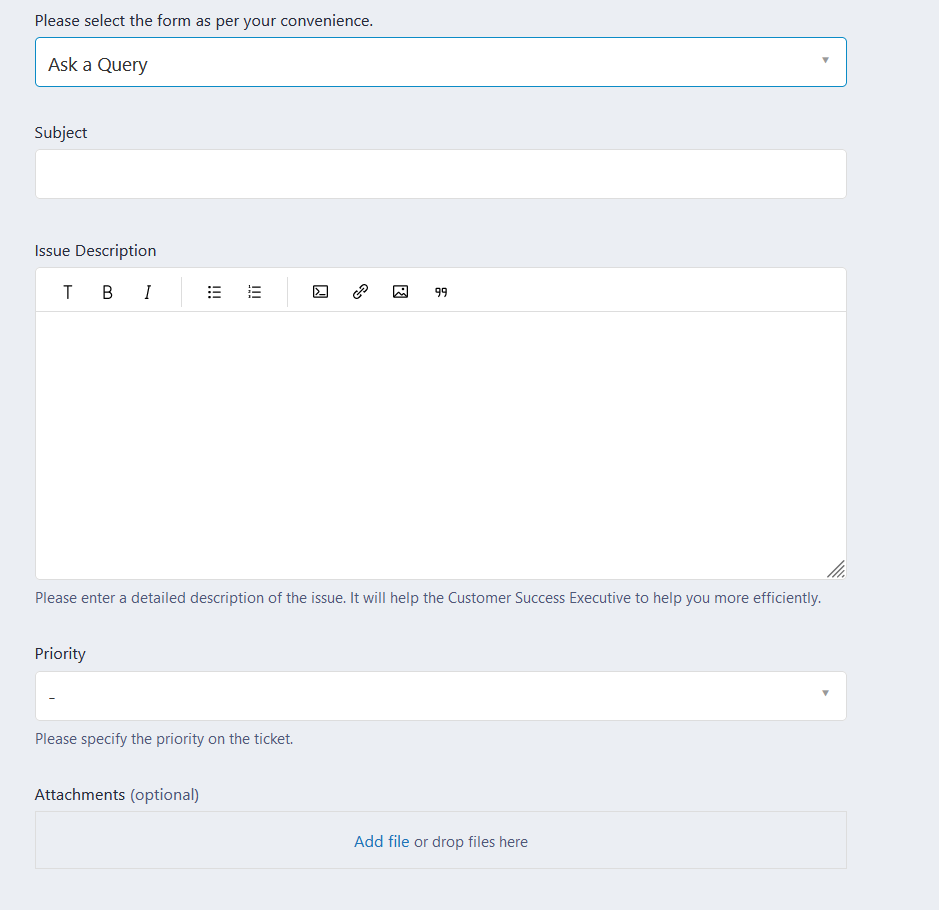Open the text heading style tool
Viewport: 939px width, 910px height.
coord(68,292)
